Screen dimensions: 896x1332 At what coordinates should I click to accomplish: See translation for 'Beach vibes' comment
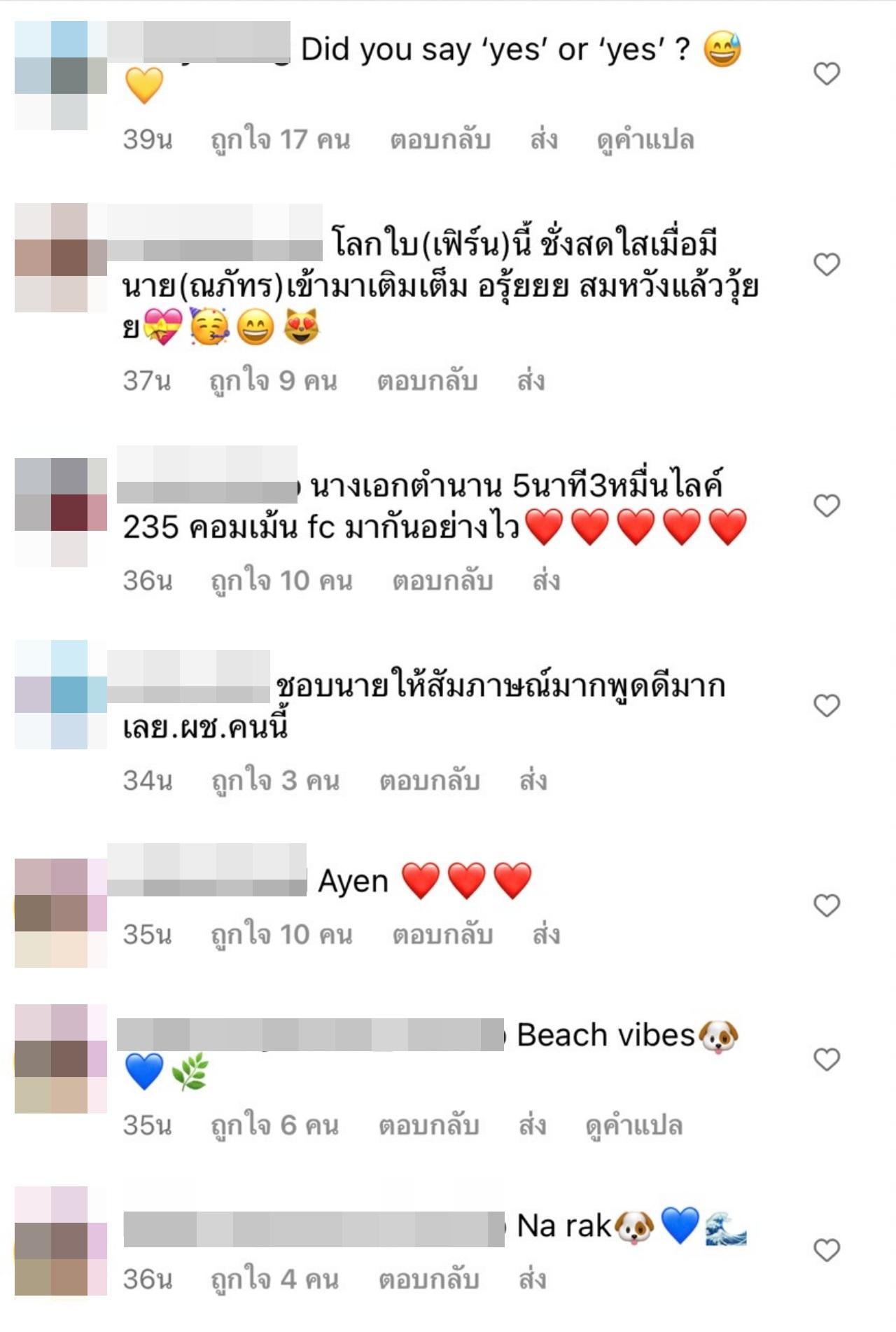(x=634, y=1126)
